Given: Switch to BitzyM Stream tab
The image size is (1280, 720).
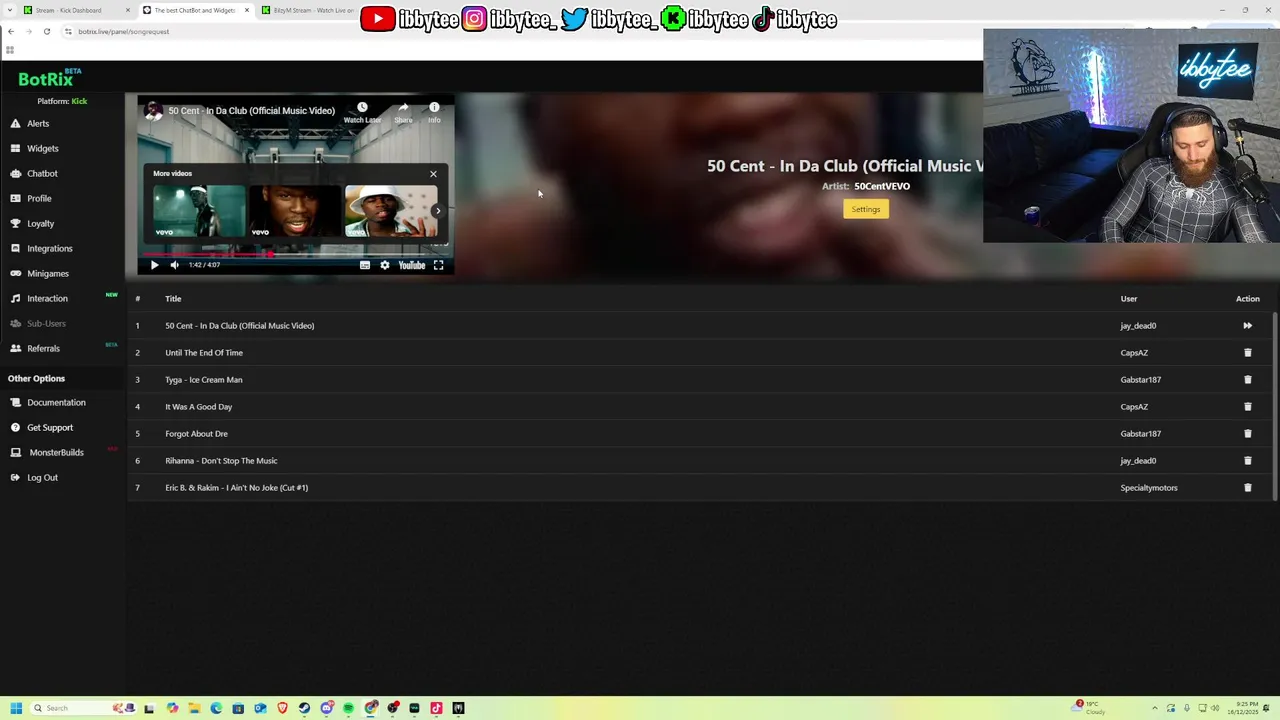Looking at the screenshot, I should [308, 10].
